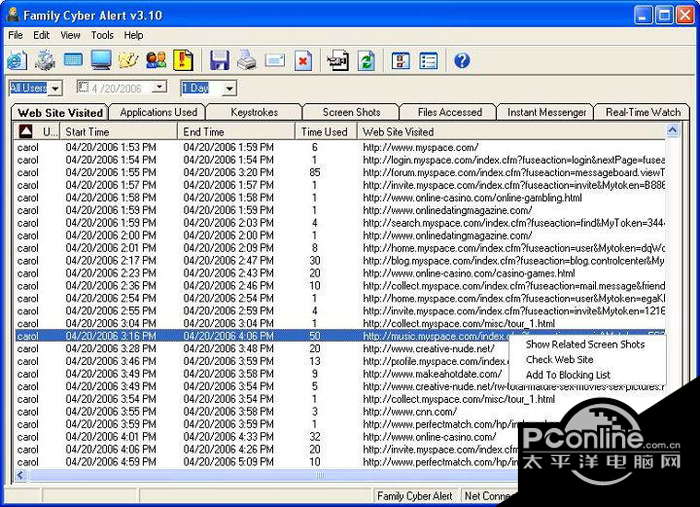This screenshot has width=700, height=507.
Task: Choose Add To Blocking List menu entry
Action: (568, 375)
